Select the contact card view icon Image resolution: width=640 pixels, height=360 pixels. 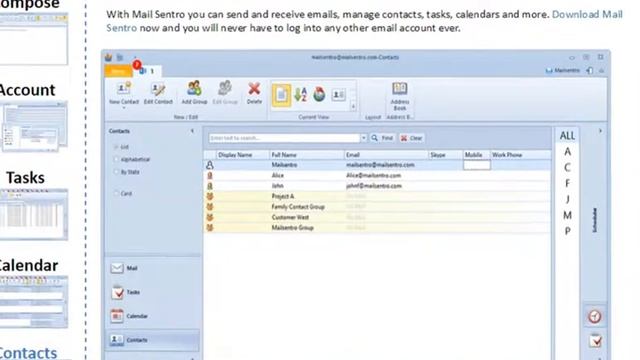(x=338, y=95)
